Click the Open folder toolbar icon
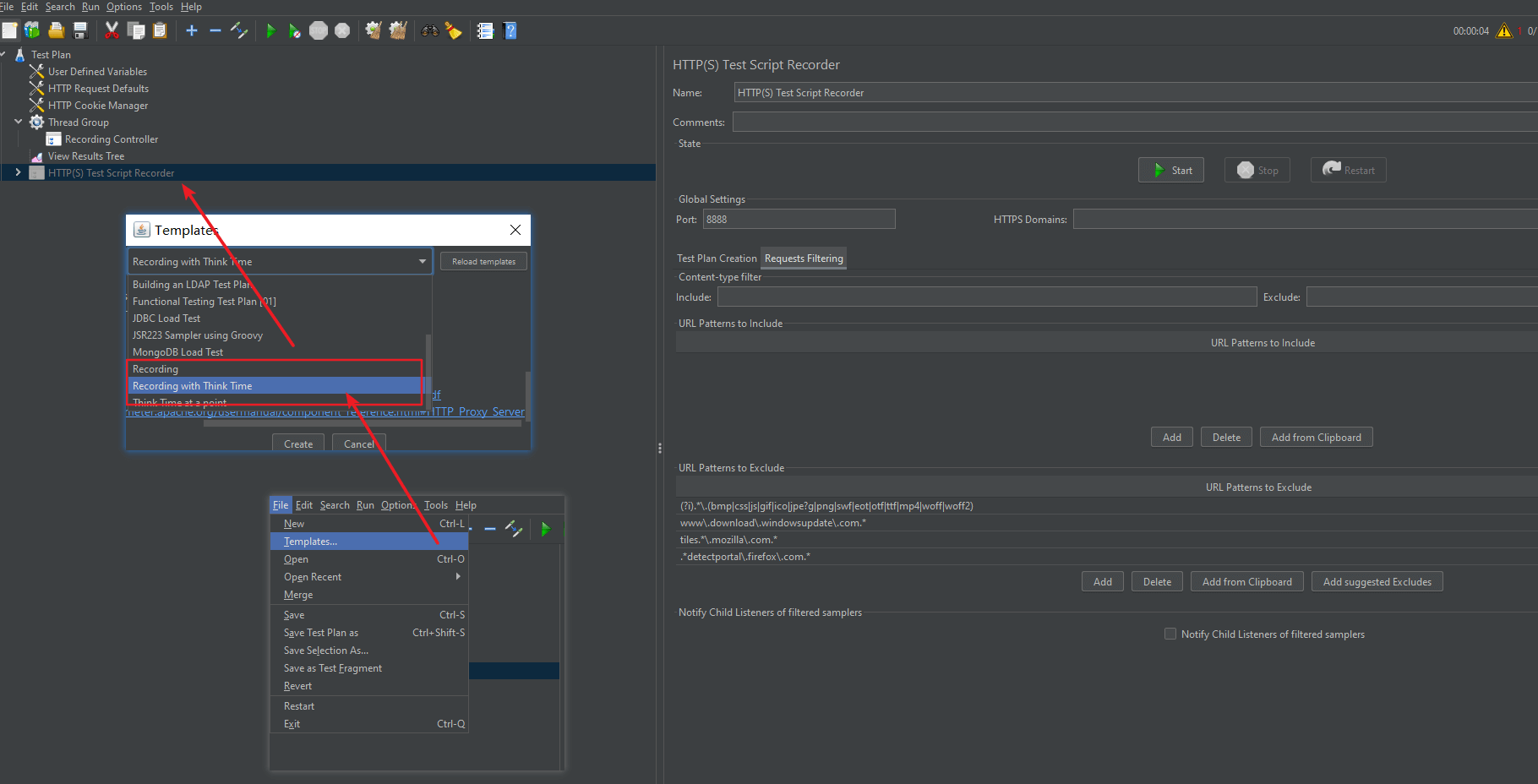Screen dimensions: 1538x784 point(57,30)
